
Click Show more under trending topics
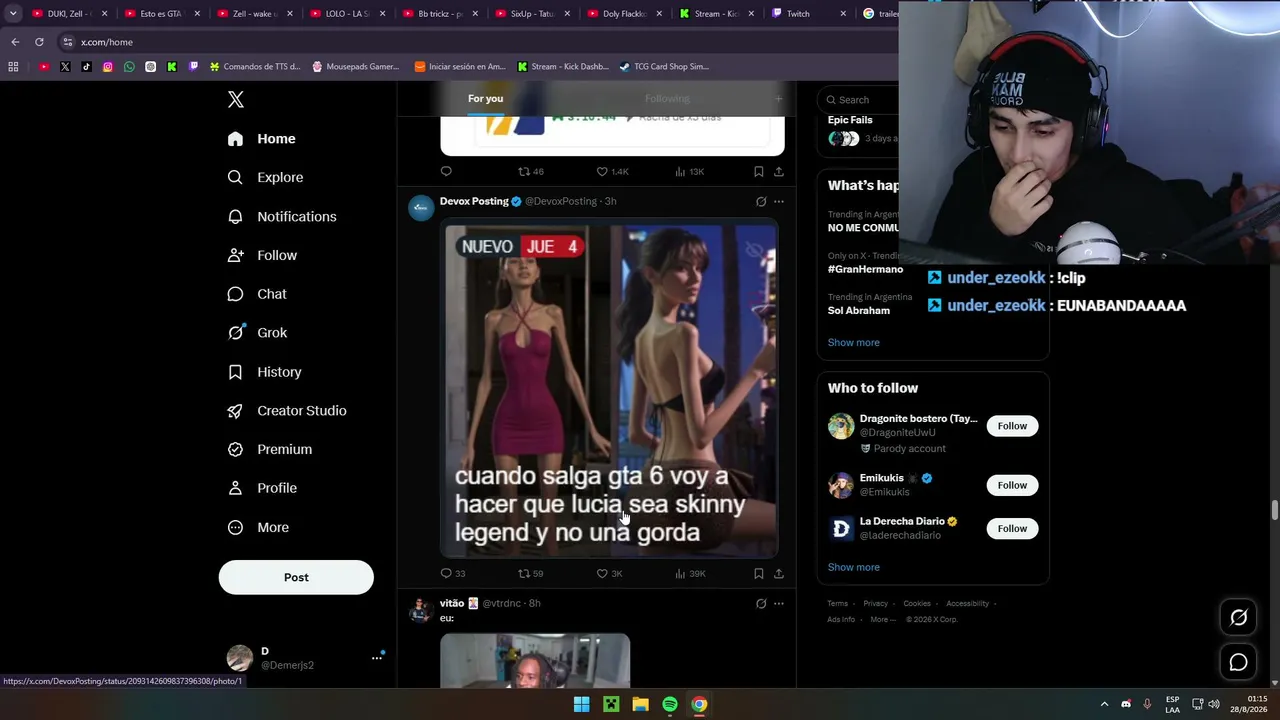853,342
